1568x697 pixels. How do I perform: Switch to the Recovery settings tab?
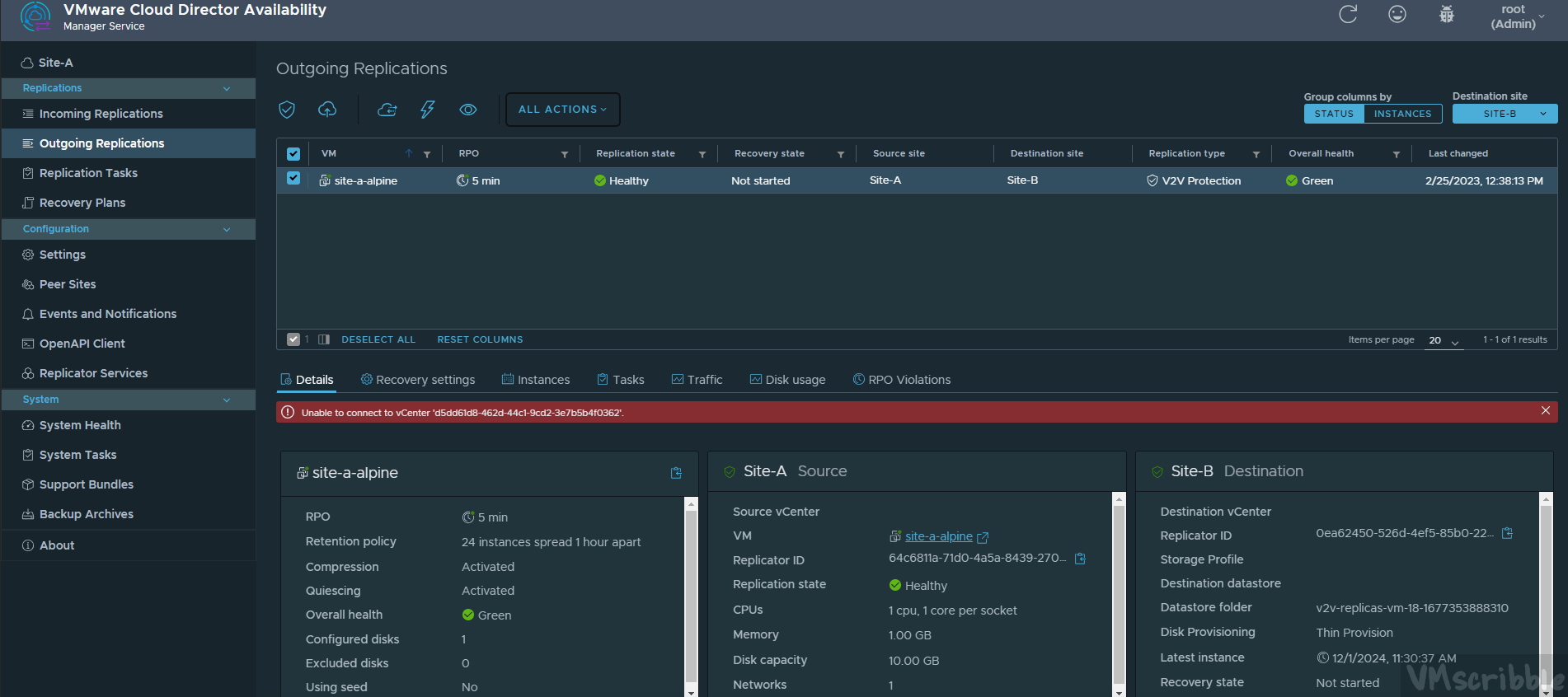tap(418, 380)
